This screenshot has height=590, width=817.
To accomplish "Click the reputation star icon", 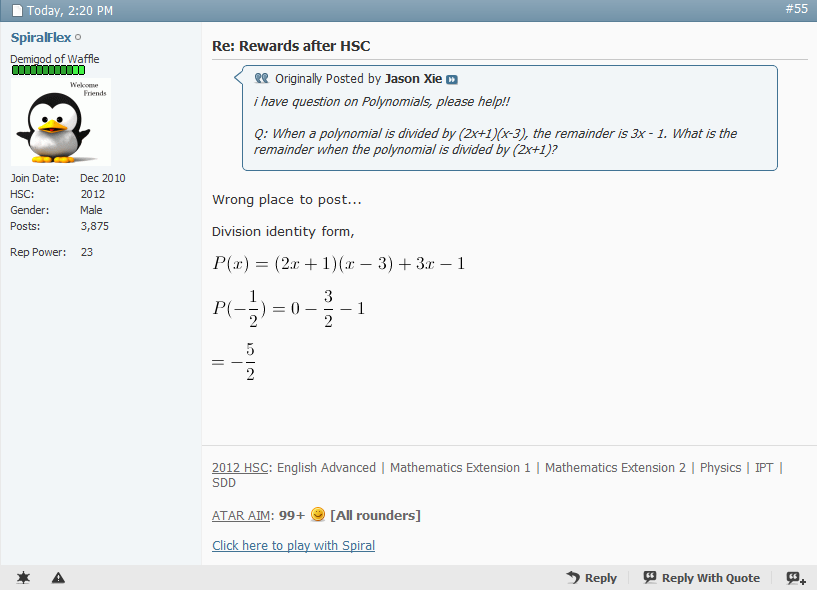I will coord(23,578).
